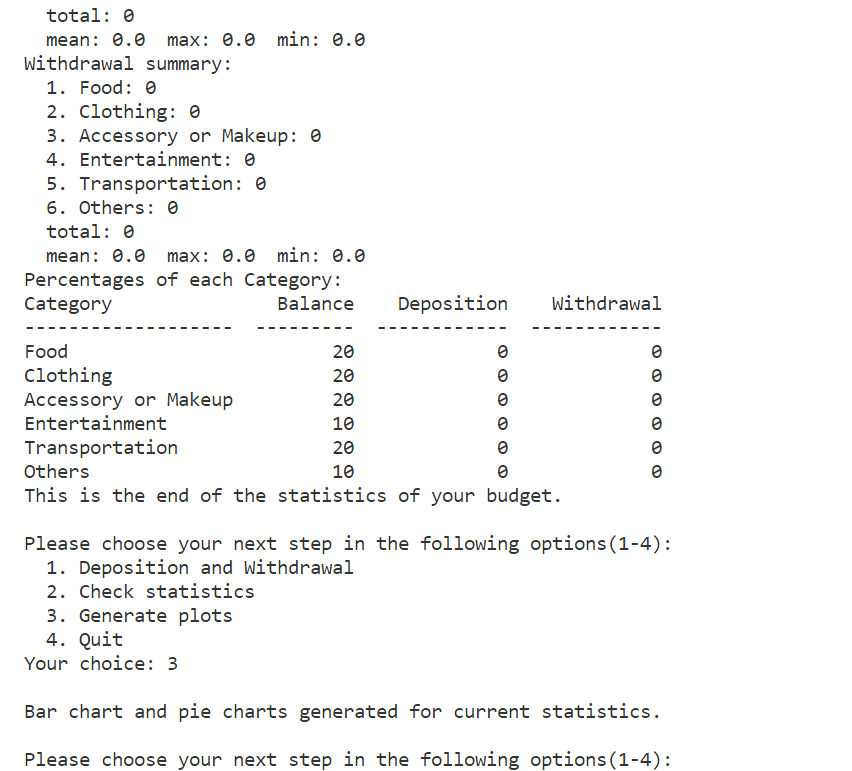This screenshot has width=852, height=771.
Task: Click option '4. Quit'
Action: (x=85, y=640)
